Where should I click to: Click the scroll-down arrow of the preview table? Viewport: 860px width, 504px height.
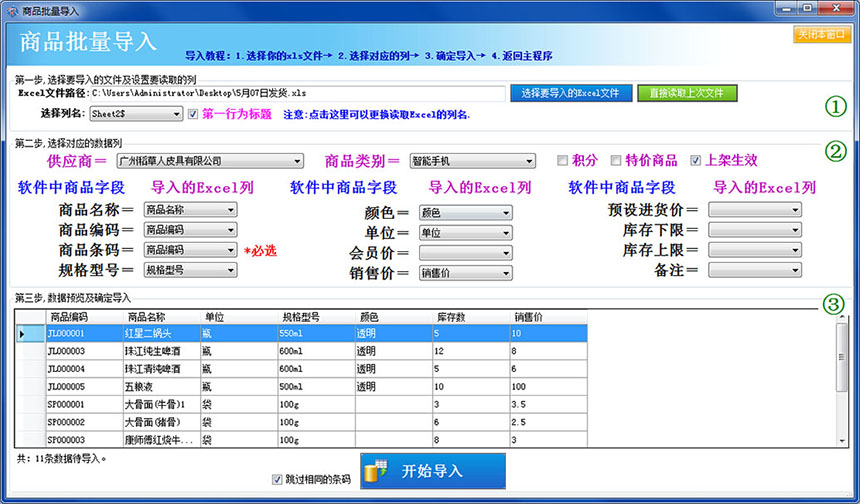coord(842,439)
